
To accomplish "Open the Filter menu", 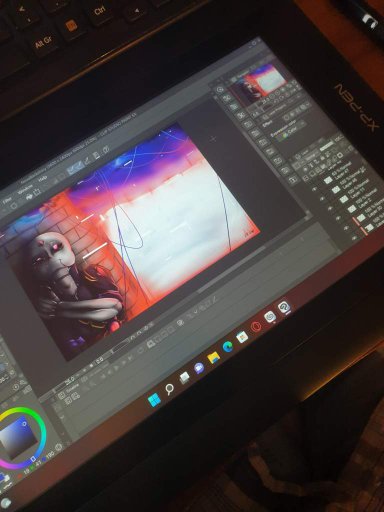I will click(6, 200).
